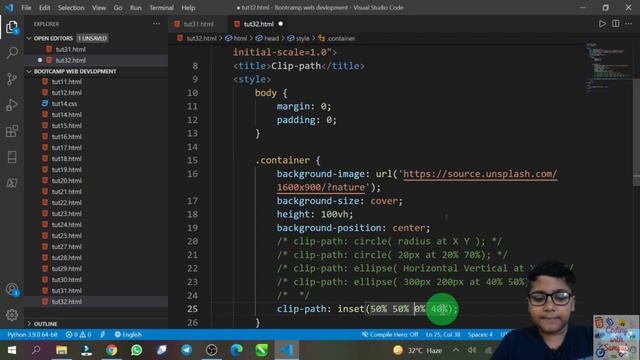Collapse Bootcamp Web Devlopment folder section

point(75,71)
